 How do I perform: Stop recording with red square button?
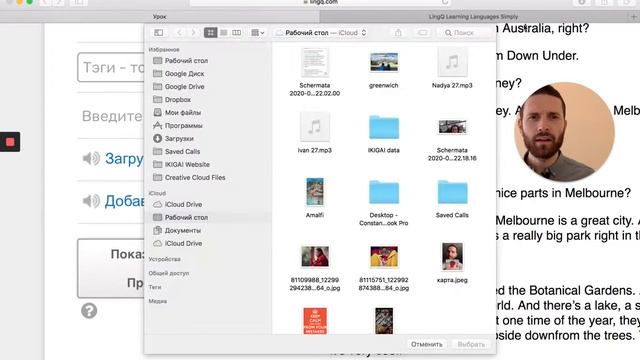click(x=10, y=142)
